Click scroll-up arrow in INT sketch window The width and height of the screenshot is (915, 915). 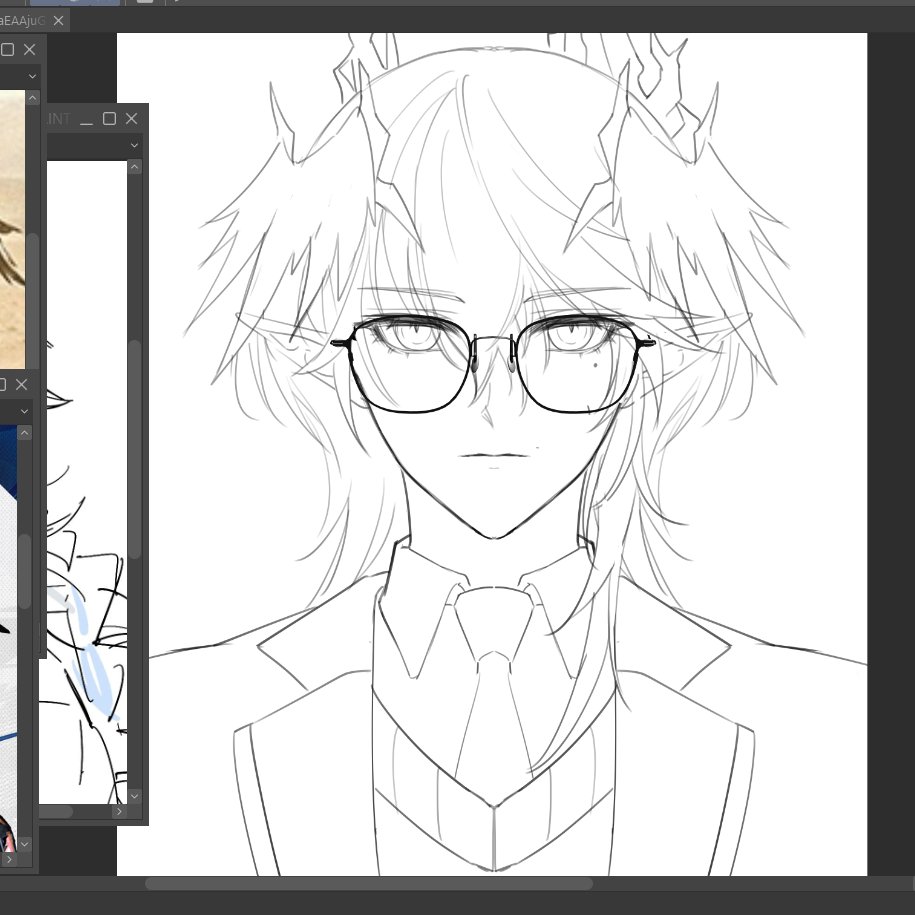point(135,167)
